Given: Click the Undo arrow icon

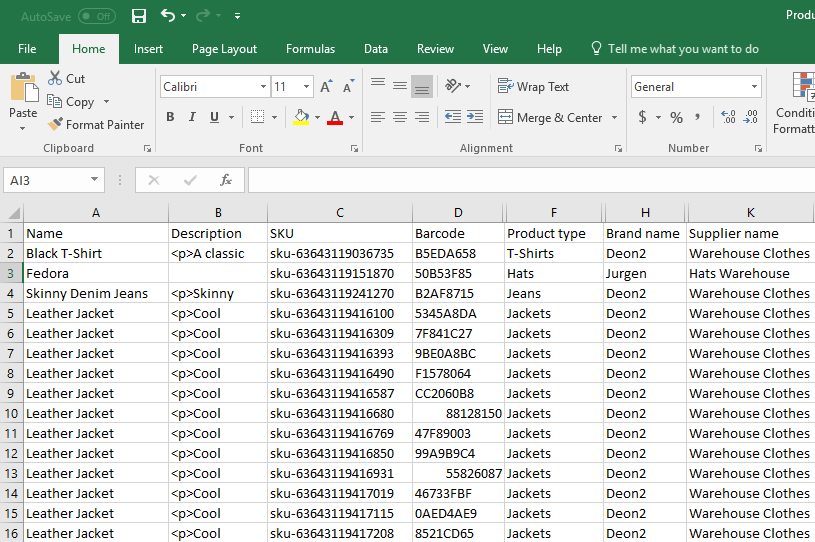Looking at the screenshot, I should point(168,16).
